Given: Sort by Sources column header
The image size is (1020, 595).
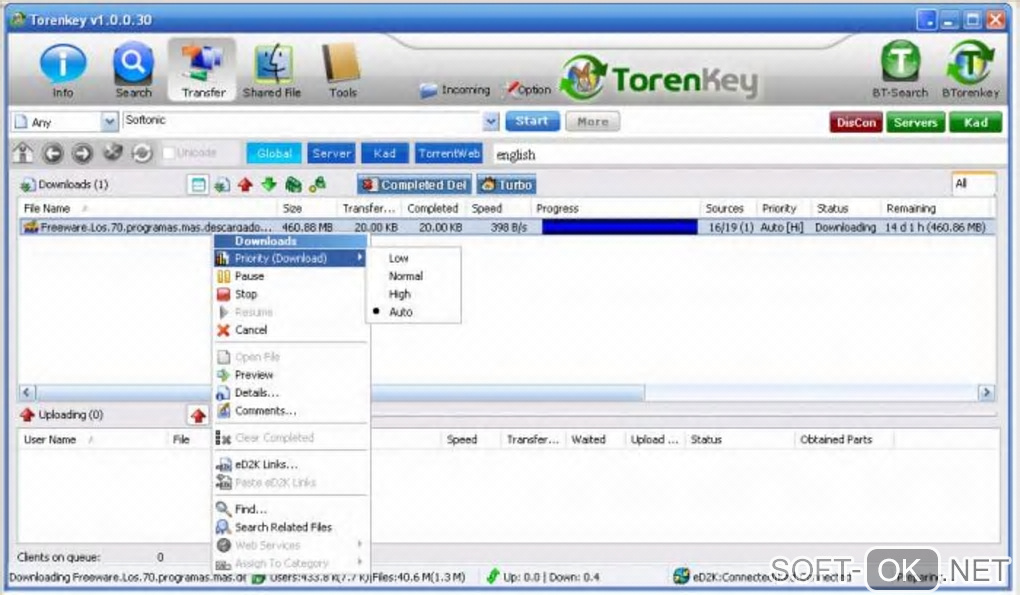Looking at the screenshot, I should [x=727, y=208].
